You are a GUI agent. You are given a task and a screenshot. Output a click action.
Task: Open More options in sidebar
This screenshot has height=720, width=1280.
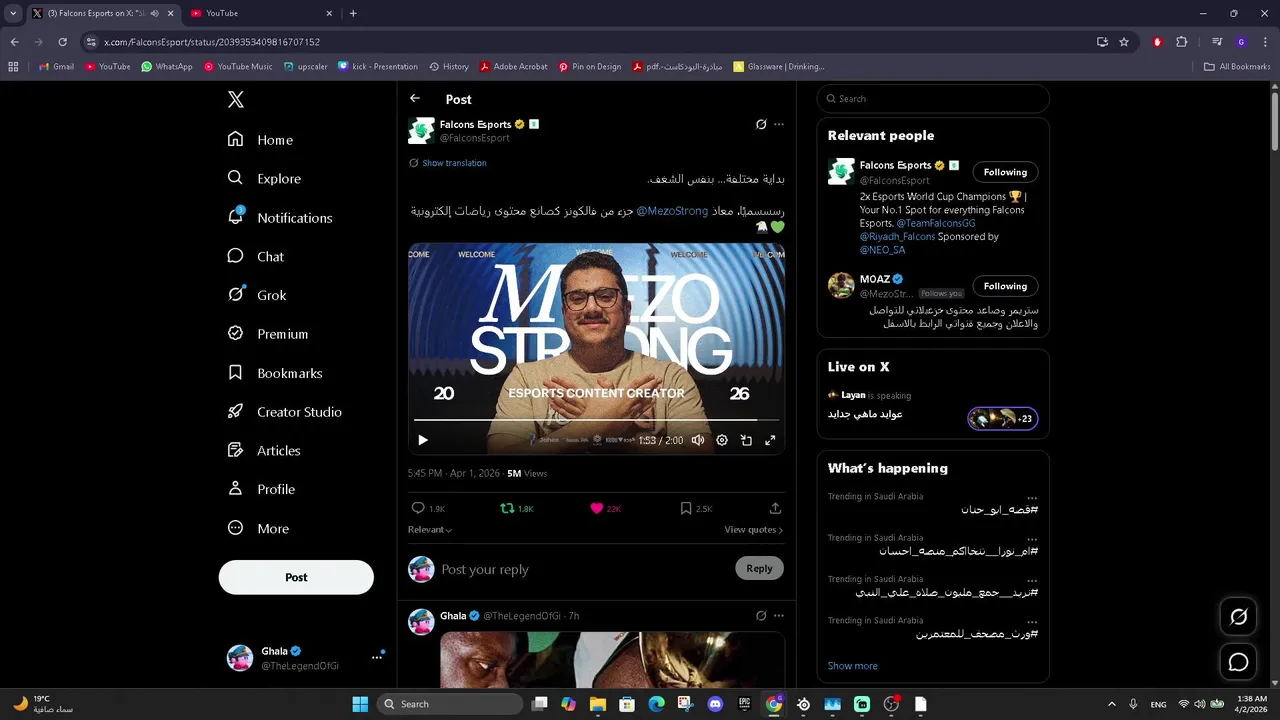258,528
